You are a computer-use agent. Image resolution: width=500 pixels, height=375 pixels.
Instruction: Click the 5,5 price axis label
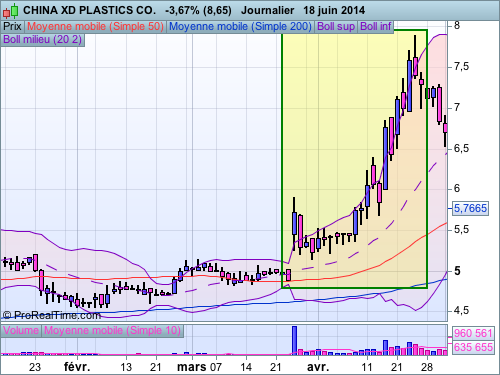pos(461,230)
